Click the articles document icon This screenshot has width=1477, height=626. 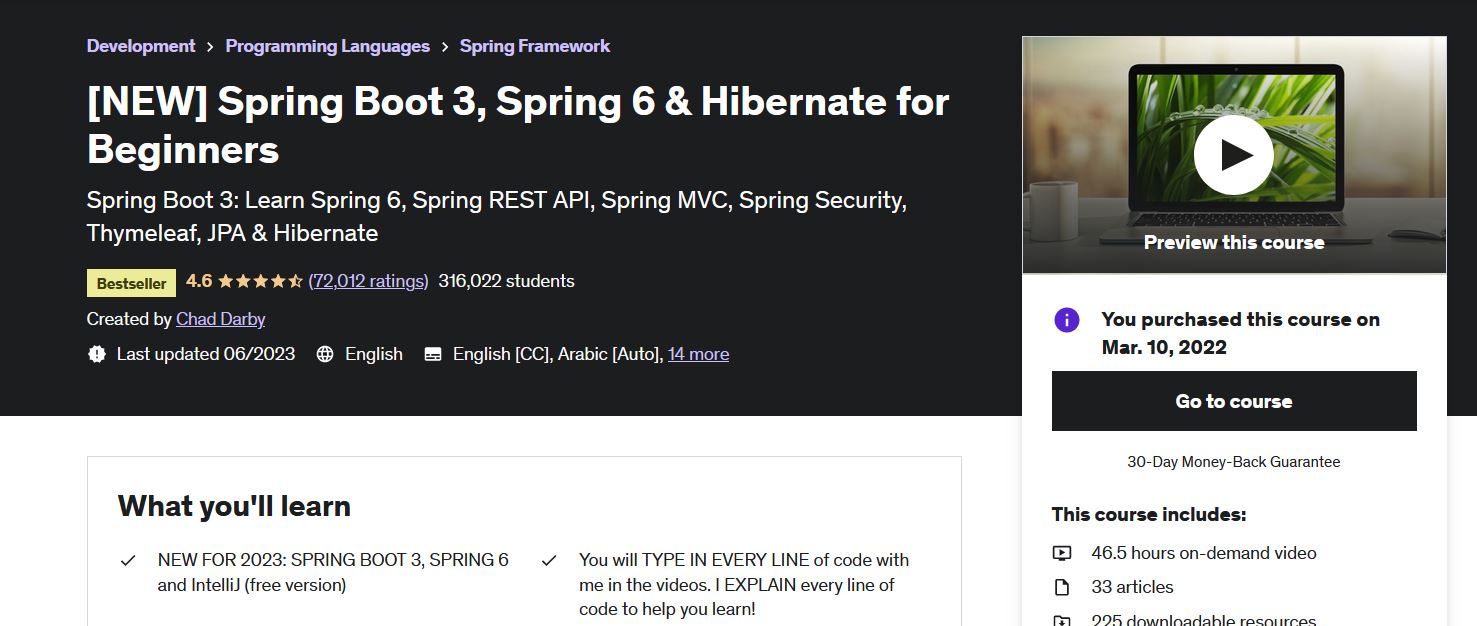[1062, 587]
